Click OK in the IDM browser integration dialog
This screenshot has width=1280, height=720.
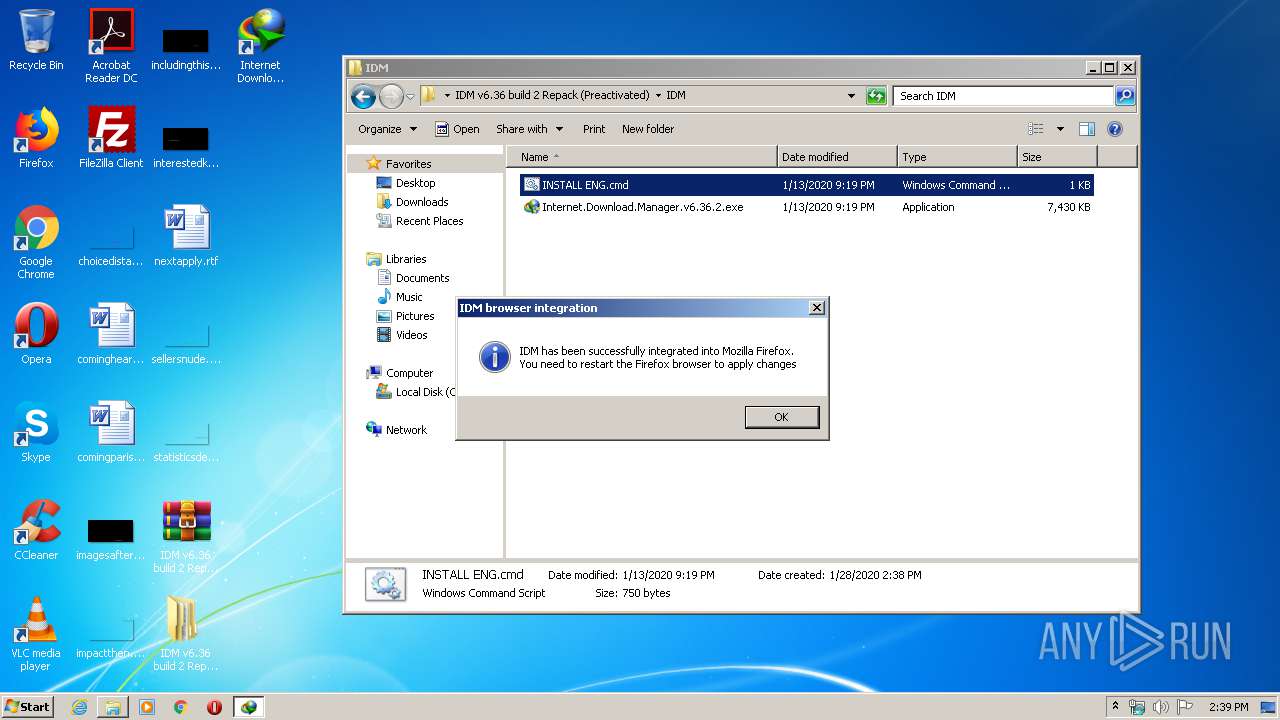(x=781, y=417)
